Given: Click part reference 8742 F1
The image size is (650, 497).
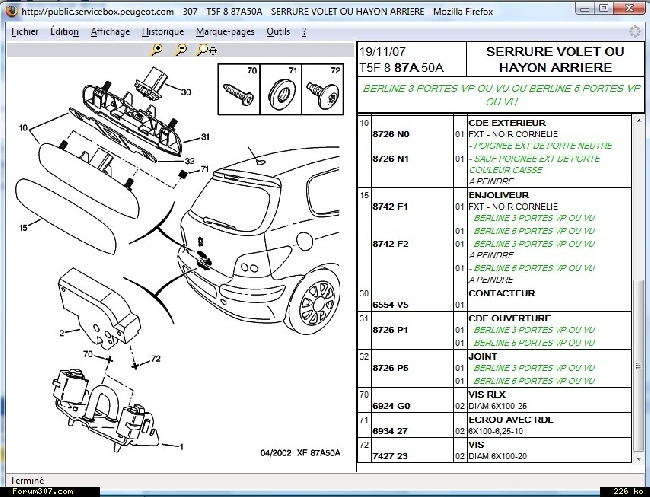Looking at the screenshot, I should pos(390,206).
